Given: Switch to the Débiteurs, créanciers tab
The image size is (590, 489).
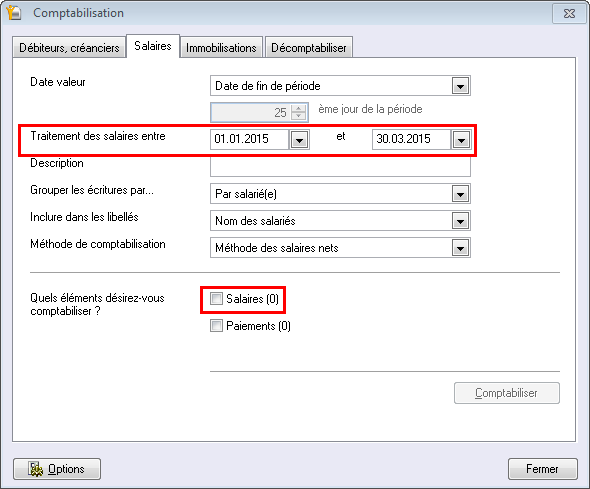Looking at the screenshot, I should (x=69, y=48).
